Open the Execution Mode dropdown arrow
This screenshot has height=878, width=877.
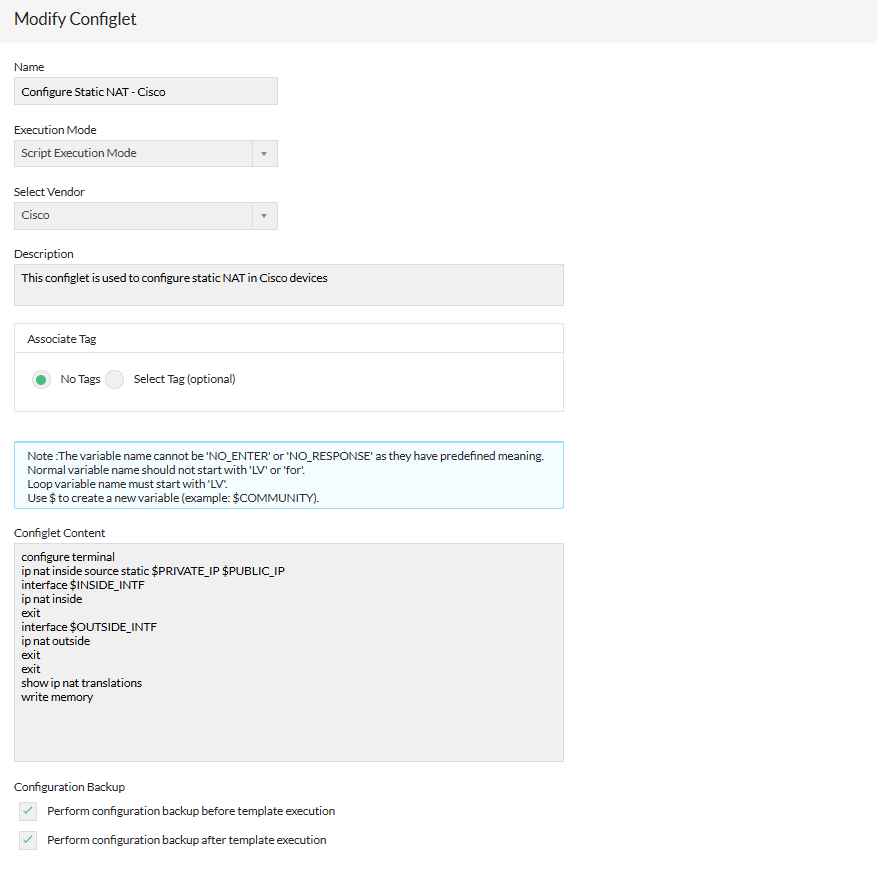pyautogui.click(x=264, y=154)
